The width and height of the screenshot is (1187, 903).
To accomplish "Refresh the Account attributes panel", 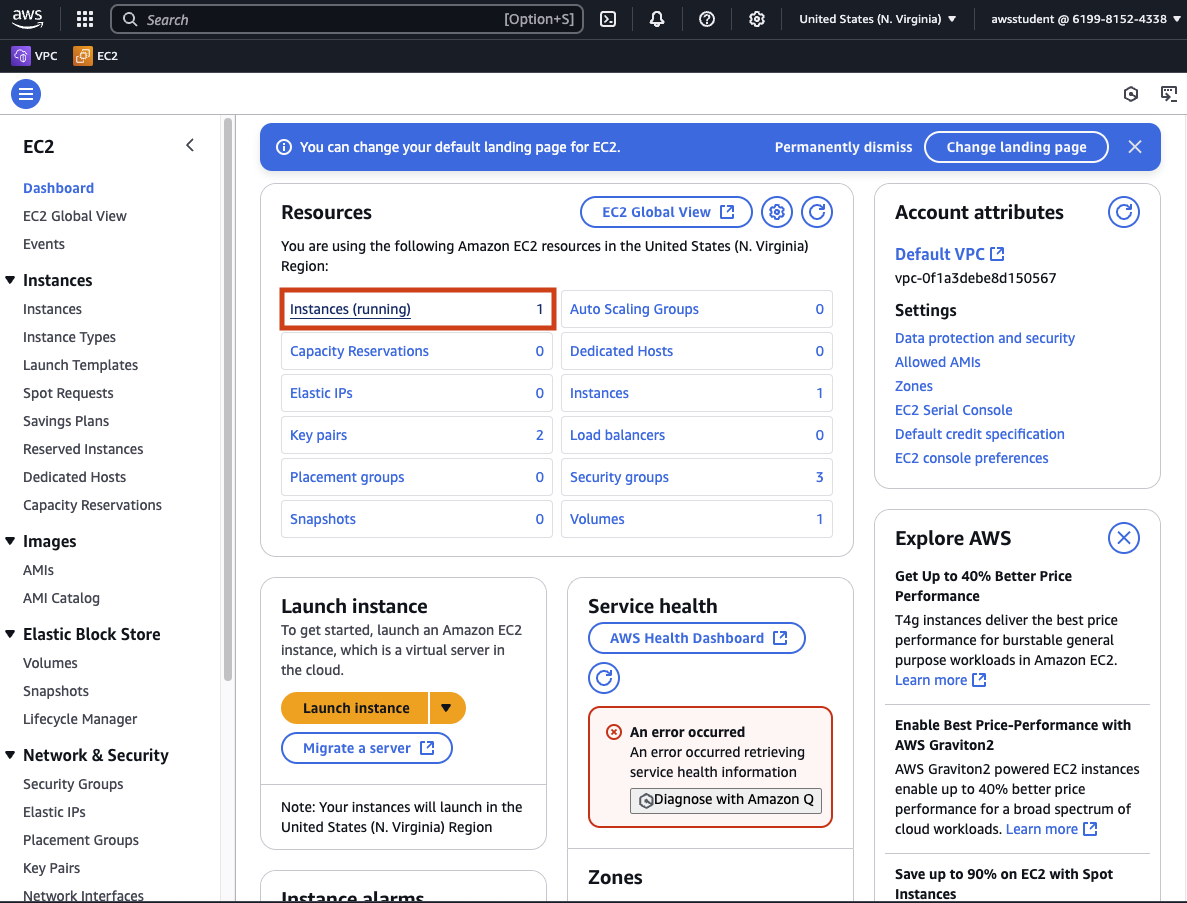I will [1124, 212].
